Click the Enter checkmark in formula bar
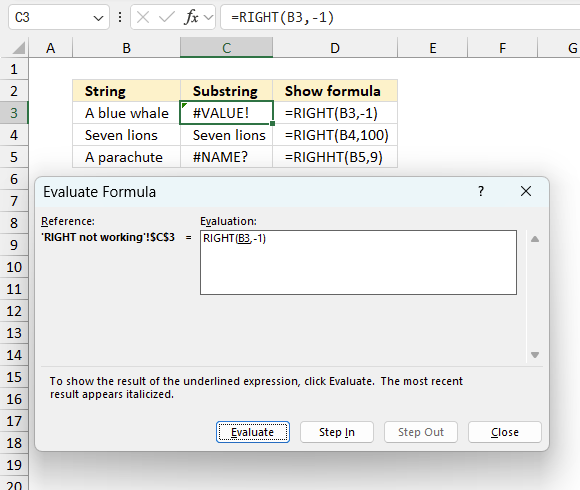Image resolution: width=580 pixels, height=490 pixels. 166,17
